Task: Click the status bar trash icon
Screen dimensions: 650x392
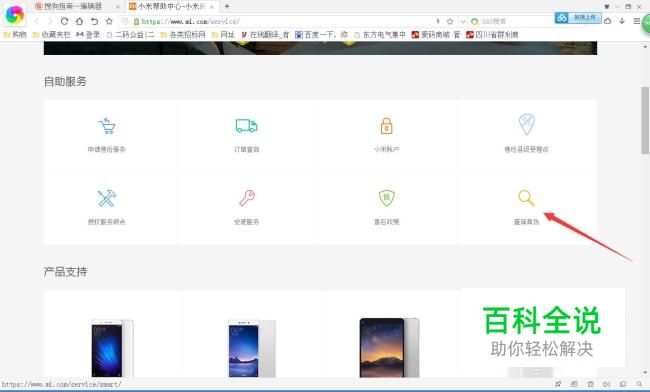Action: pos(591,384)
